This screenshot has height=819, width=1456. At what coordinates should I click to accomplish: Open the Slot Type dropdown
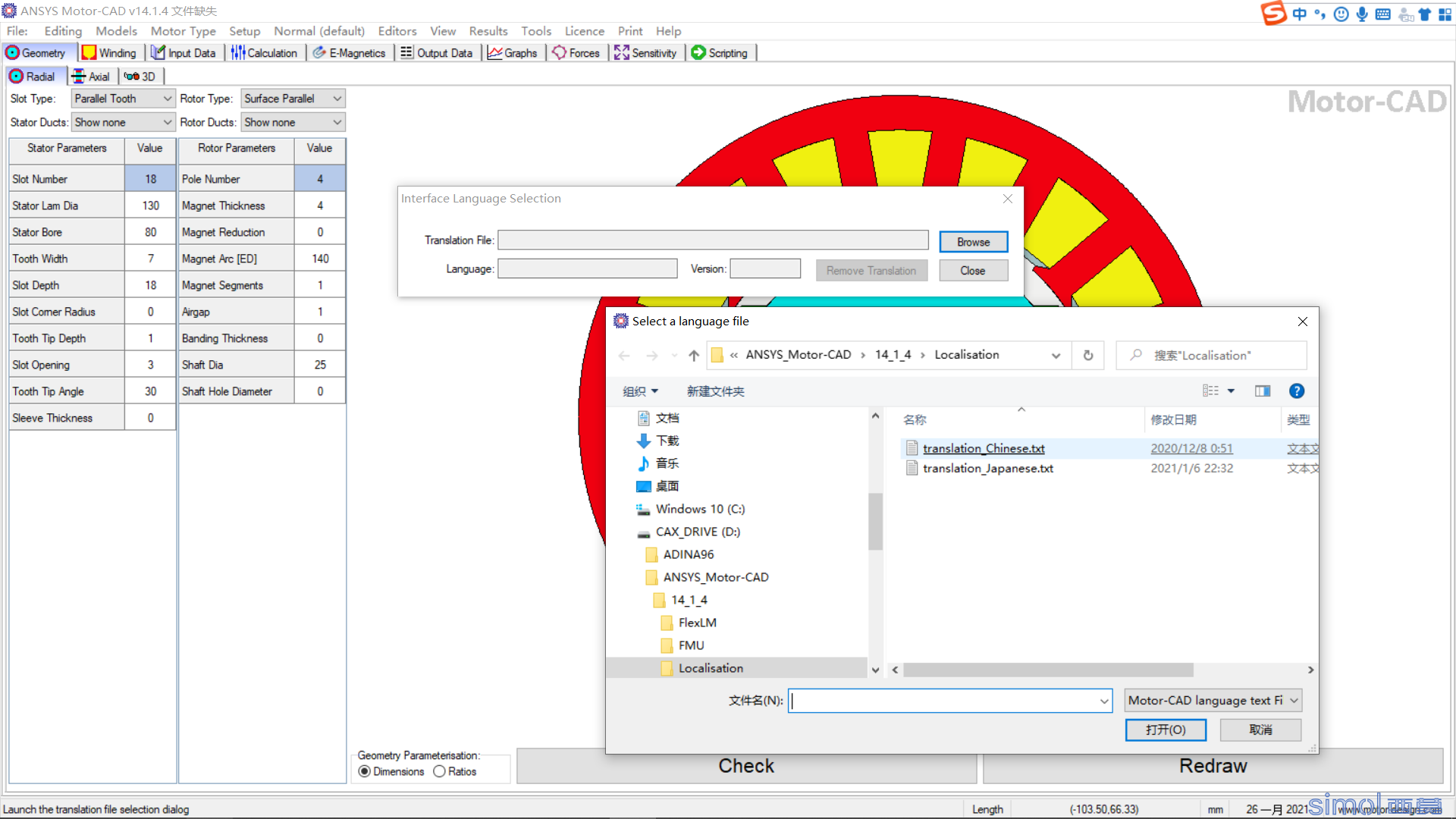[123, 99]
